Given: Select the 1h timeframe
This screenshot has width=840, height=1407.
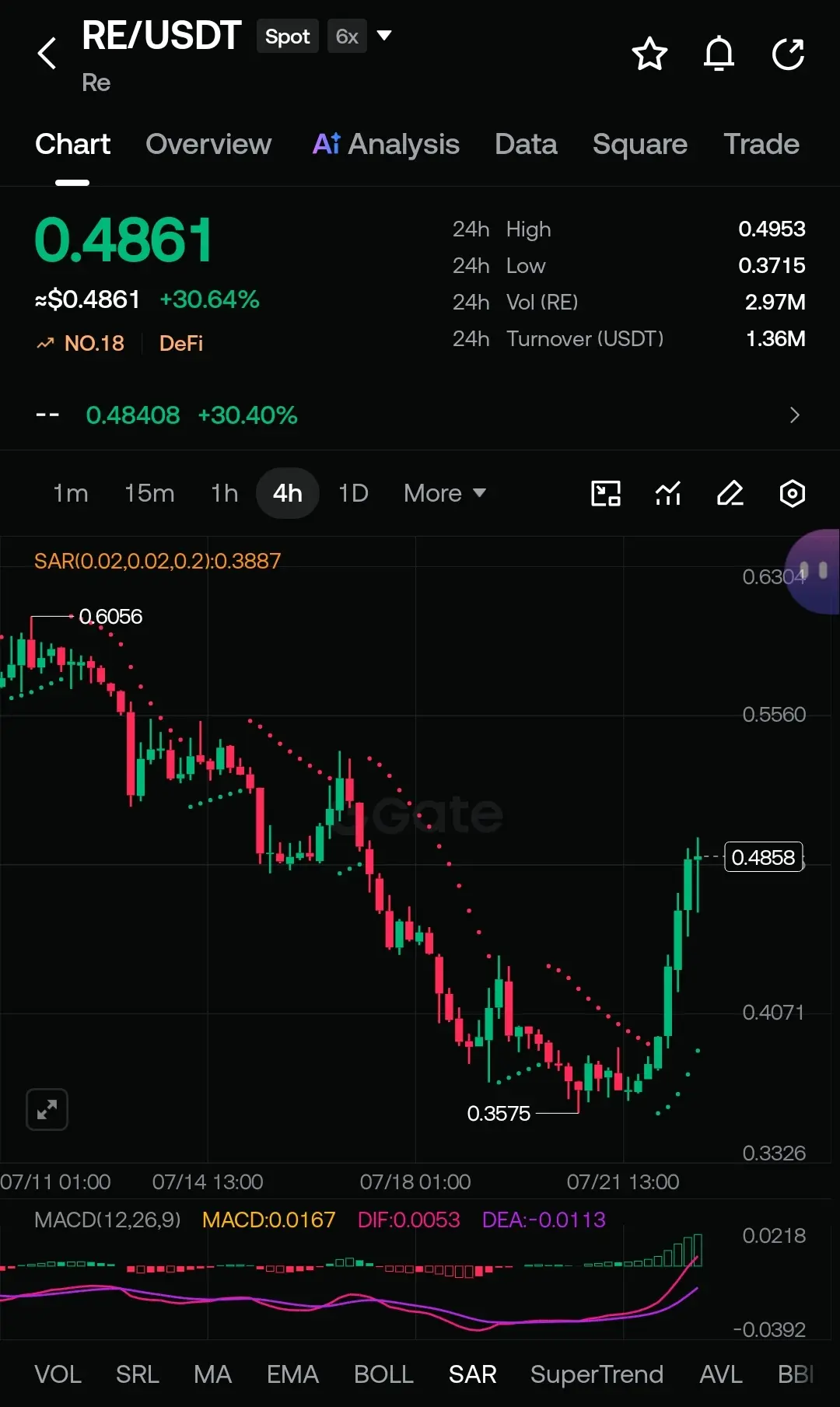Looking at the screenshot, I should click(224, 493).
